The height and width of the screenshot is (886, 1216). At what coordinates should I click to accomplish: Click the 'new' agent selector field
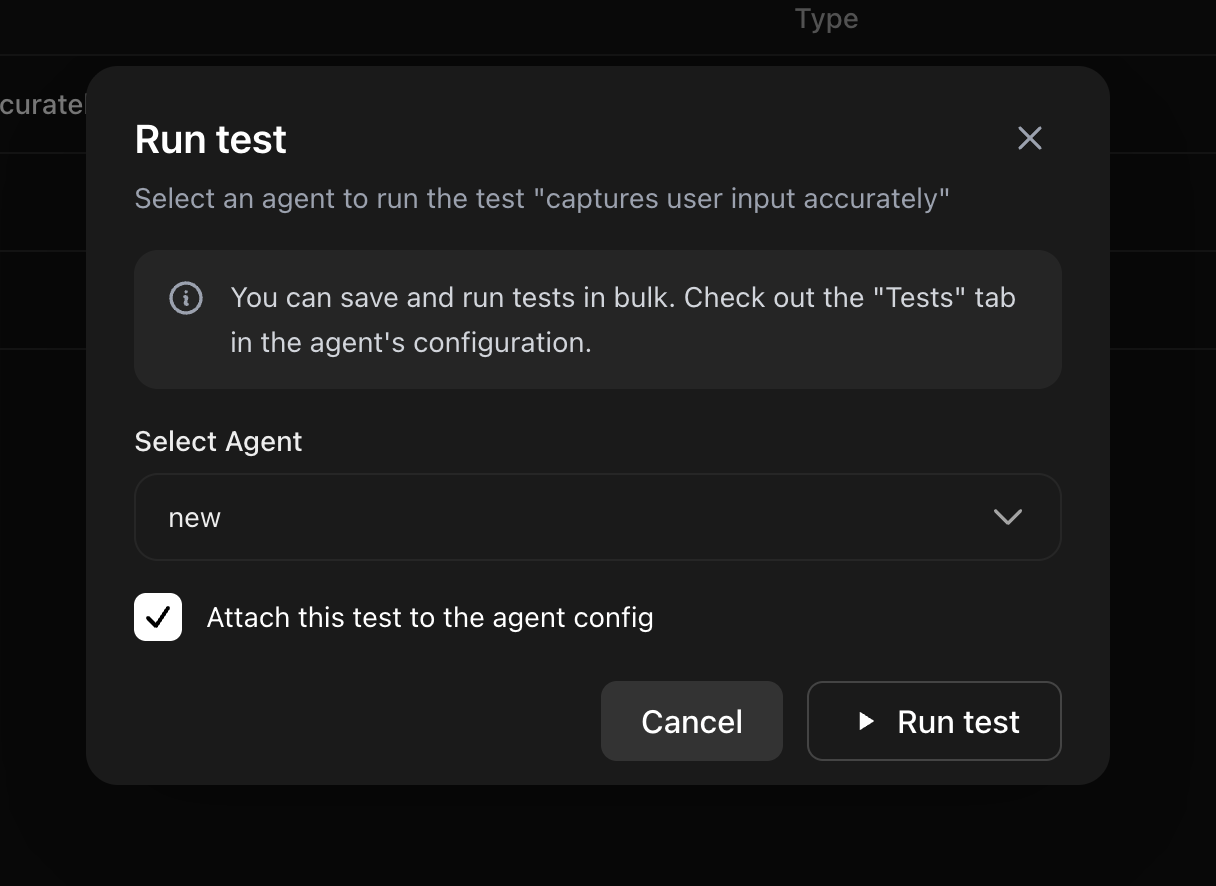(597, 517)
